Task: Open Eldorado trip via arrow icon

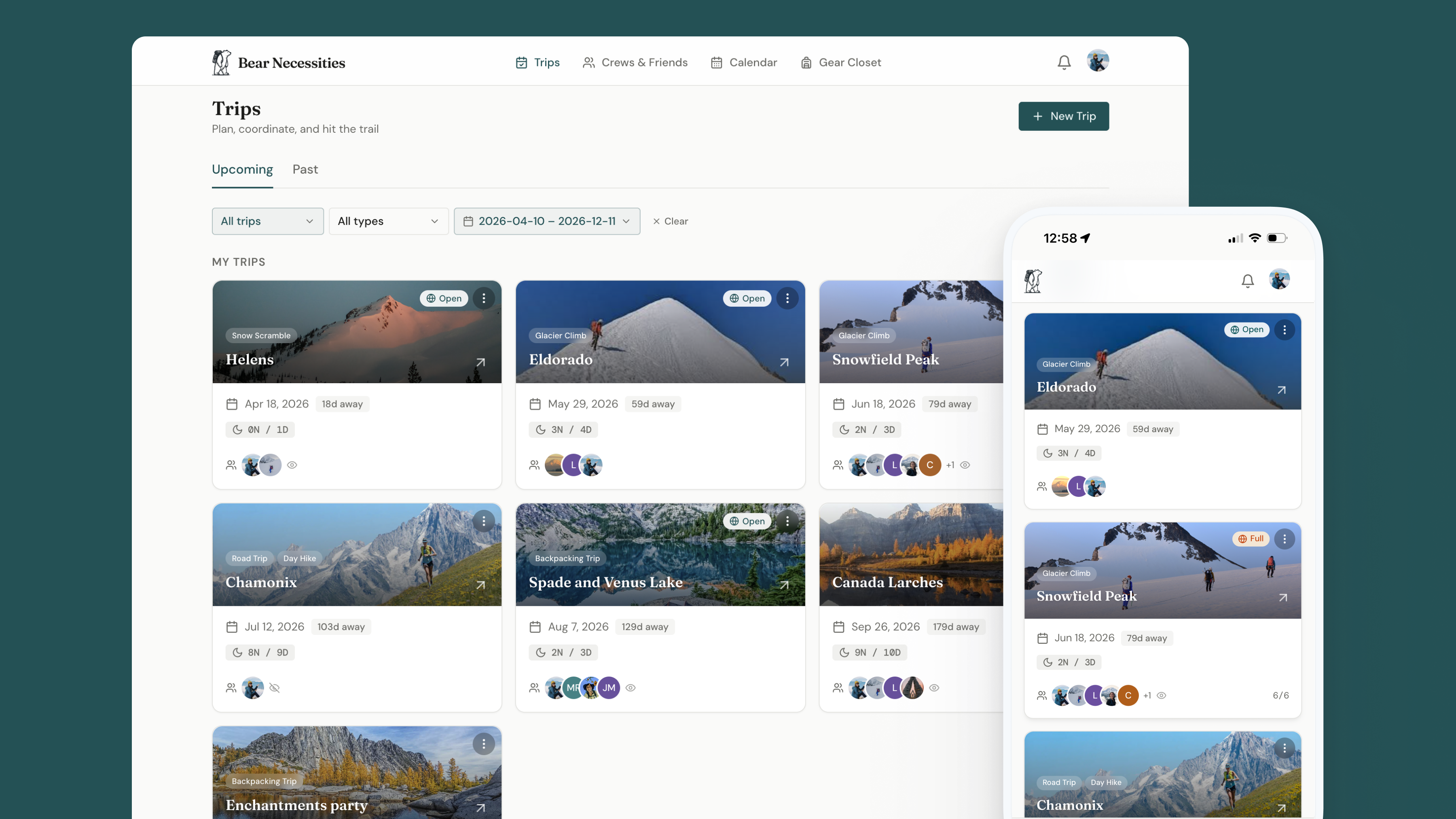Action: 784,362
